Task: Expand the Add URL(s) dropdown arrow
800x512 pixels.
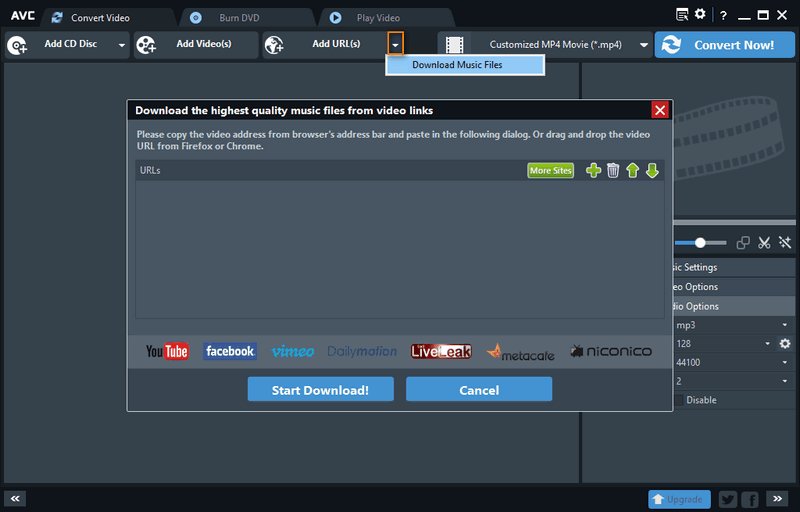Action: point(395,43)
